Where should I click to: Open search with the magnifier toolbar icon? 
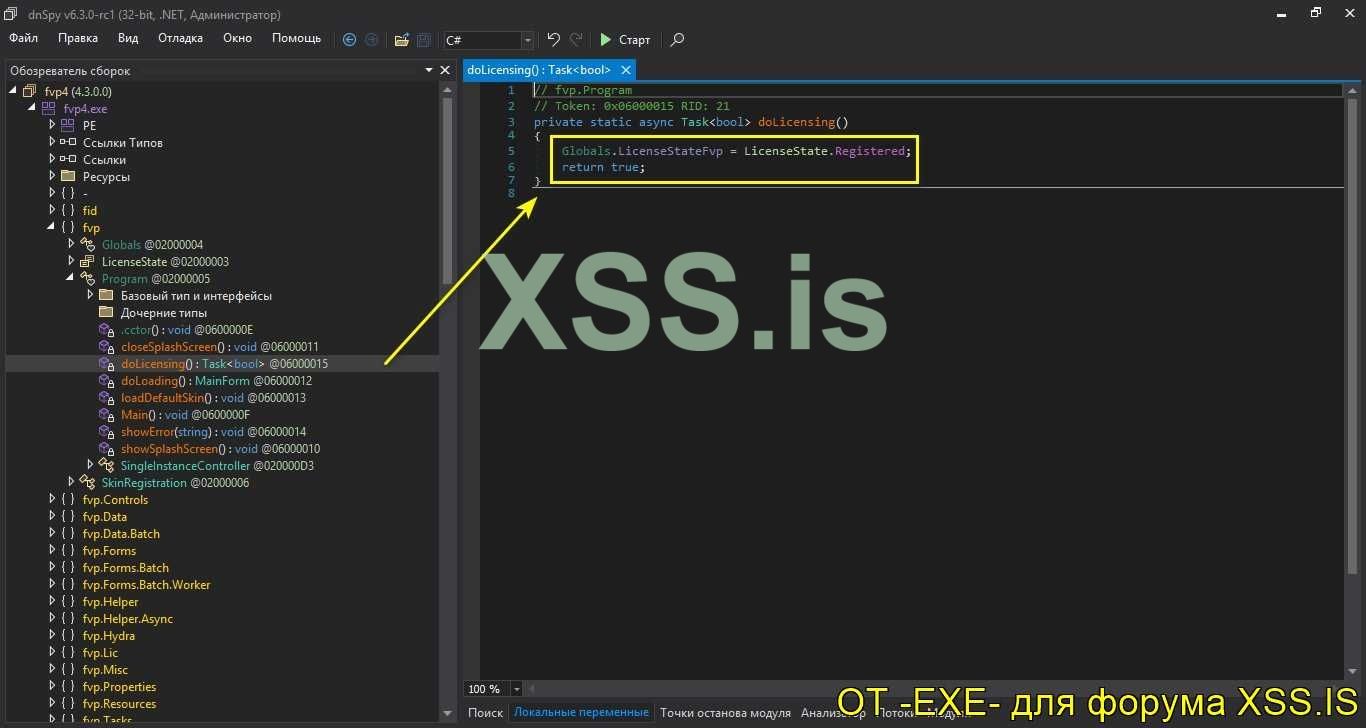point(677,40)
